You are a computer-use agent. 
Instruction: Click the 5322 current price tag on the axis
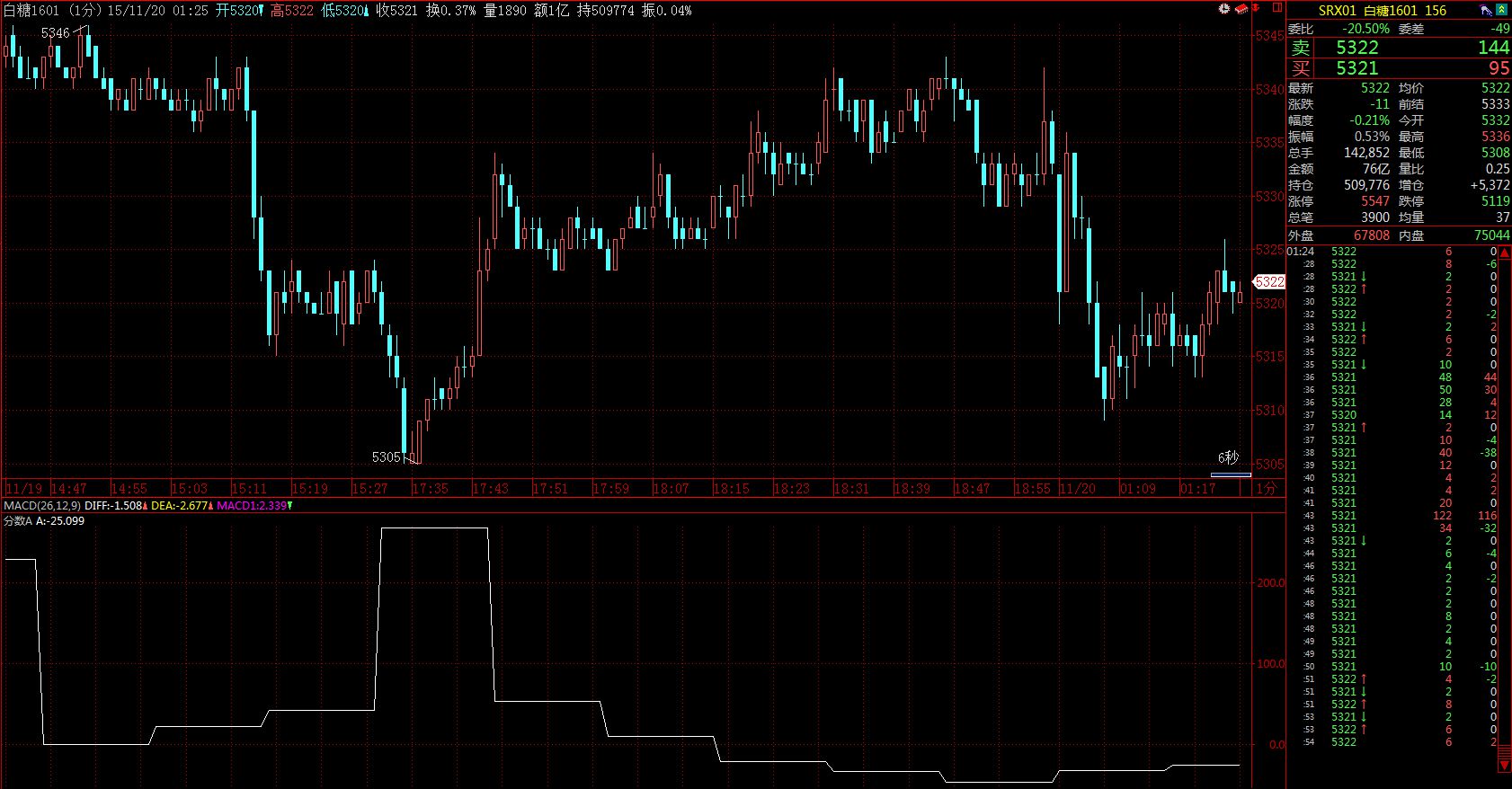[1269, 282]
